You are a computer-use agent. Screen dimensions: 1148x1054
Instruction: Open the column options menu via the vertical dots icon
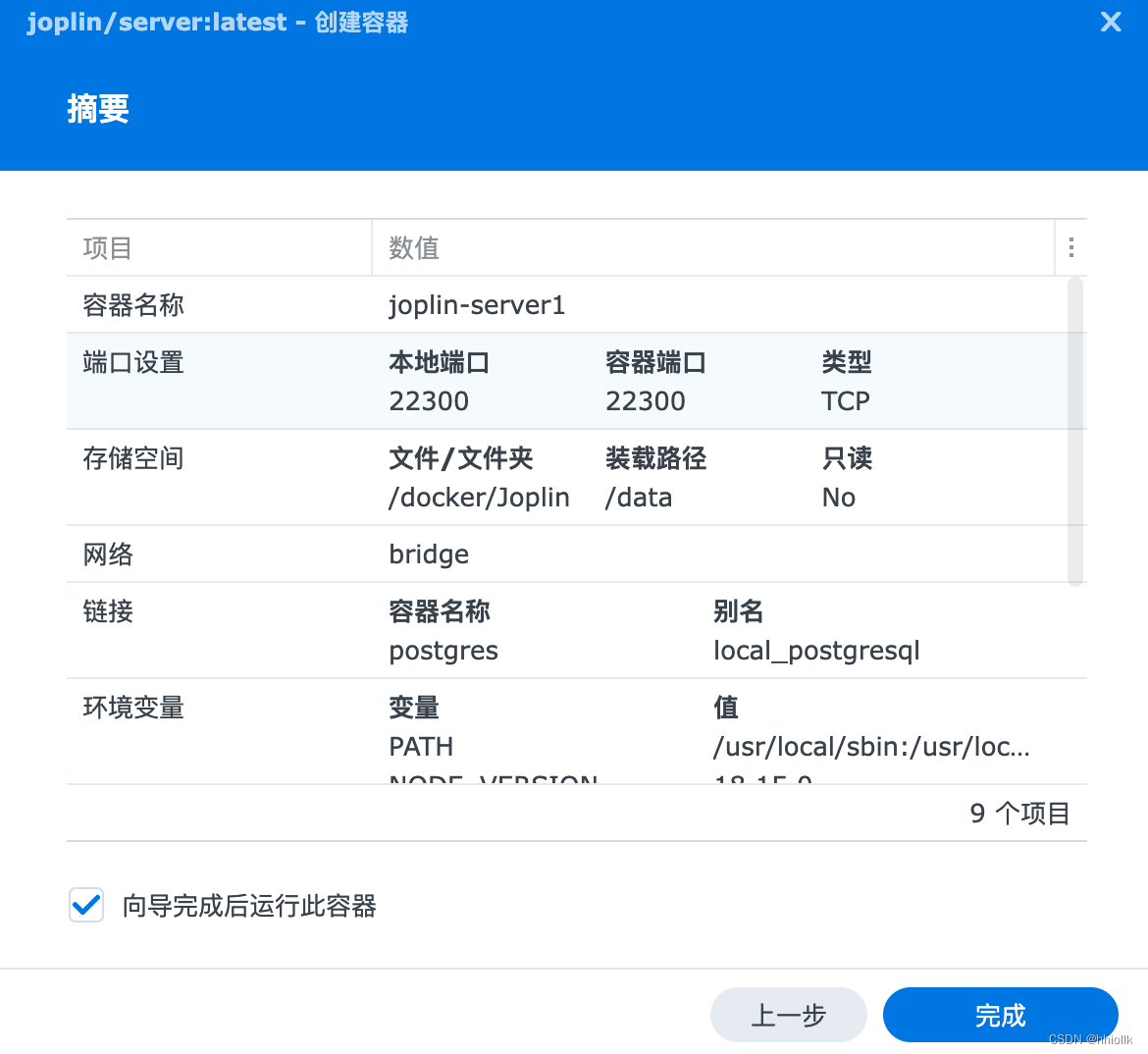tap(1070, 247)
